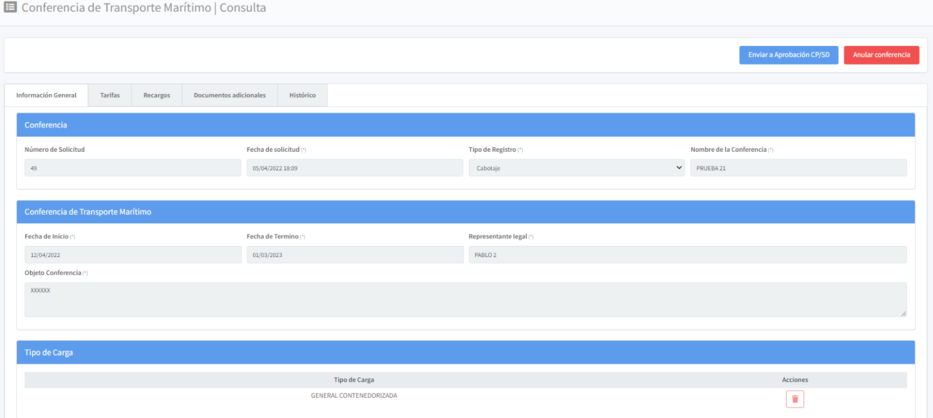
Task: Click the Fecha de Termino date field
Action: pyautogui.click(x=354, y=255)
